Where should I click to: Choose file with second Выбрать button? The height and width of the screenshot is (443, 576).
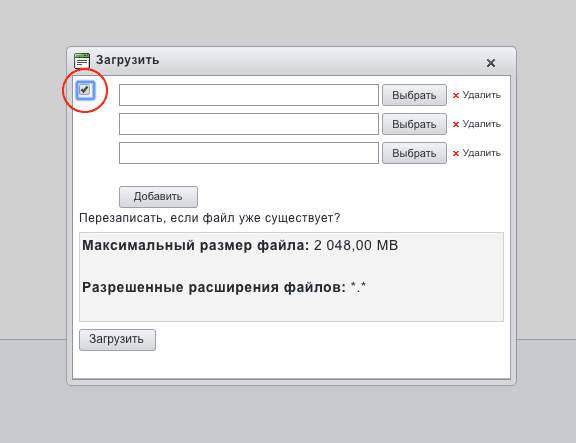coord(414,124)
